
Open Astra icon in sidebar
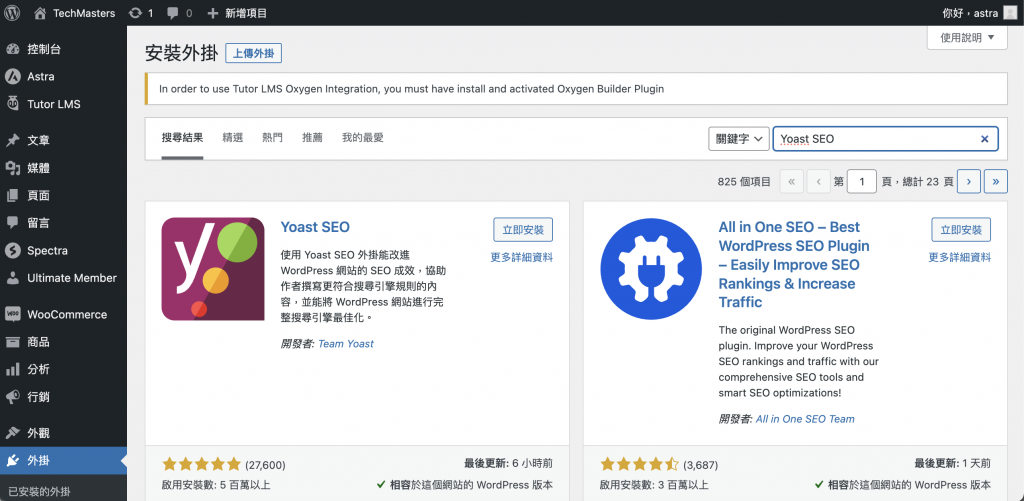tap(12, 76)
